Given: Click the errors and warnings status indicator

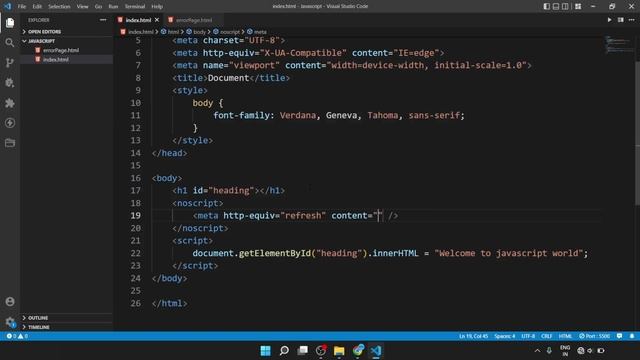Looking at the screenshot, I should (x=17, y=336).
